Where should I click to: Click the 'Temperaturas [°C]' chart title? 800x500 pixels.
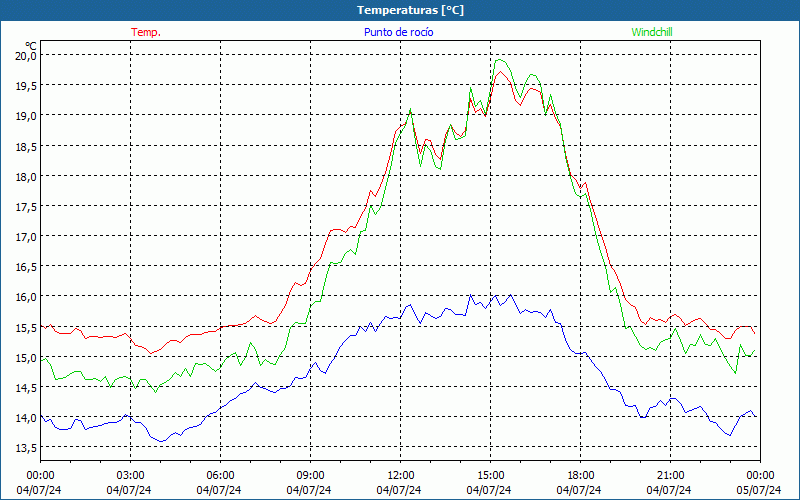[x=410, y=10]
